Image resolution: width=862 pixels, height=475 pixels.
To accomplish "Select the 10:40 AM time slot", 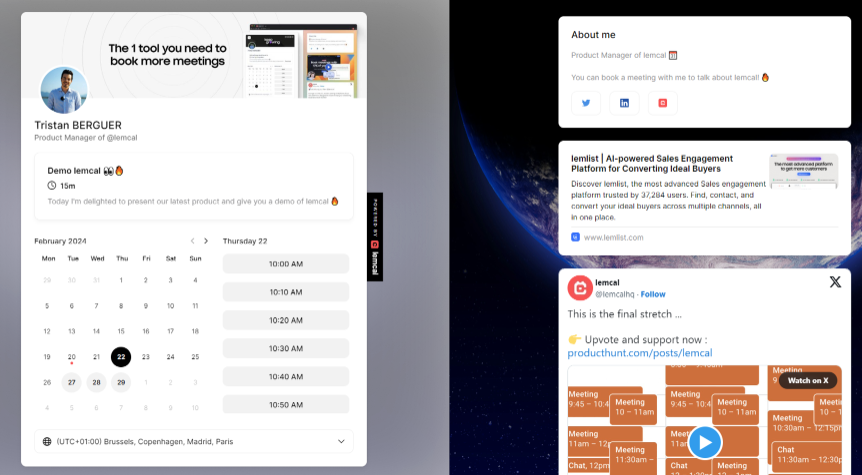I will pyautogui.click(x=286, y=377).
